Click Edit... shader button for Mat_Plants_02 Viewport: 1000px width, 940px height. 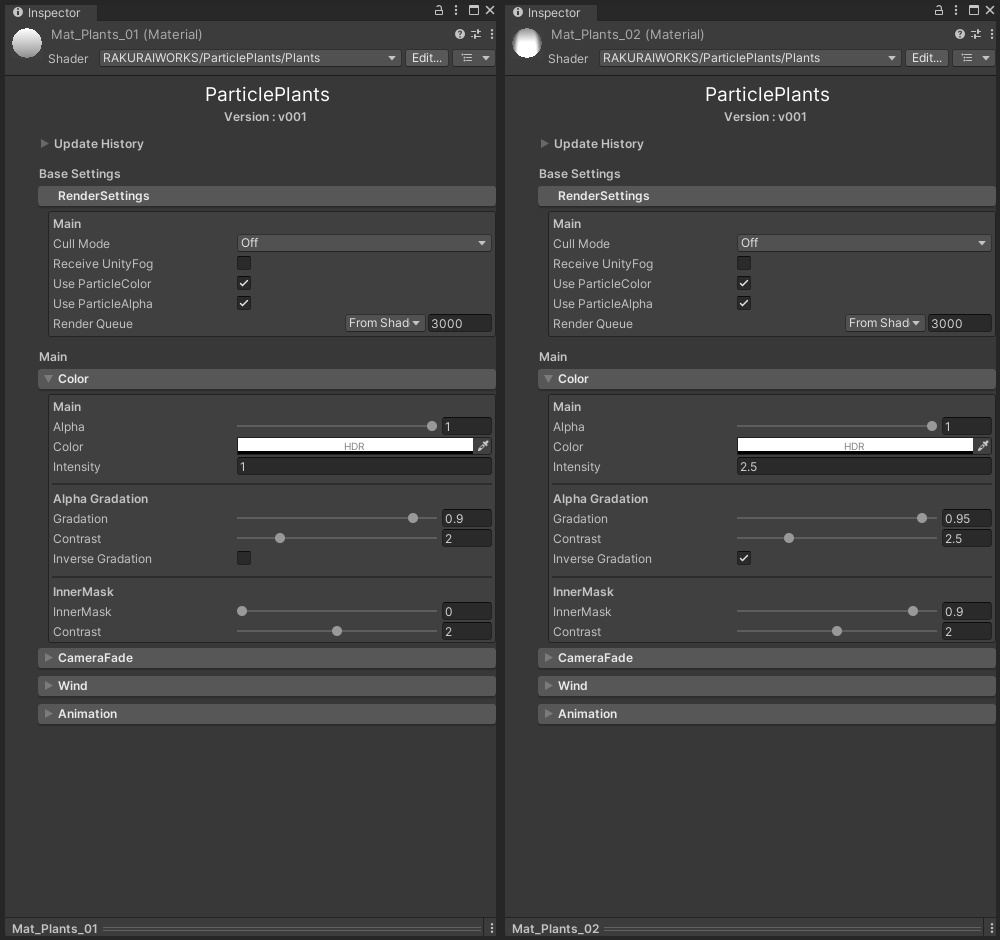927,58
